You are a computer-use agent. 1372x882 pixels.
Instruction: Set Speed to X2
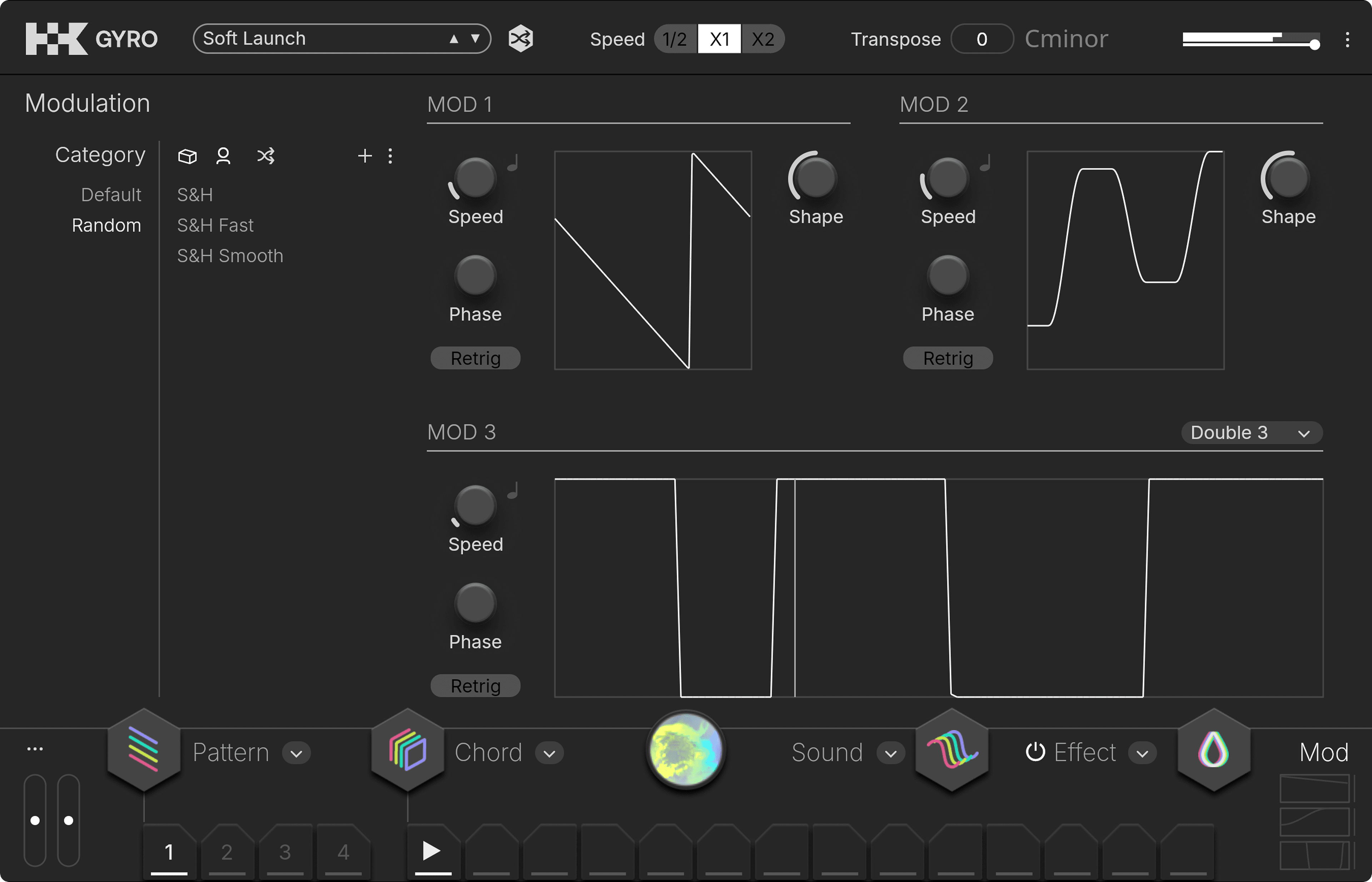coord(762,39)
